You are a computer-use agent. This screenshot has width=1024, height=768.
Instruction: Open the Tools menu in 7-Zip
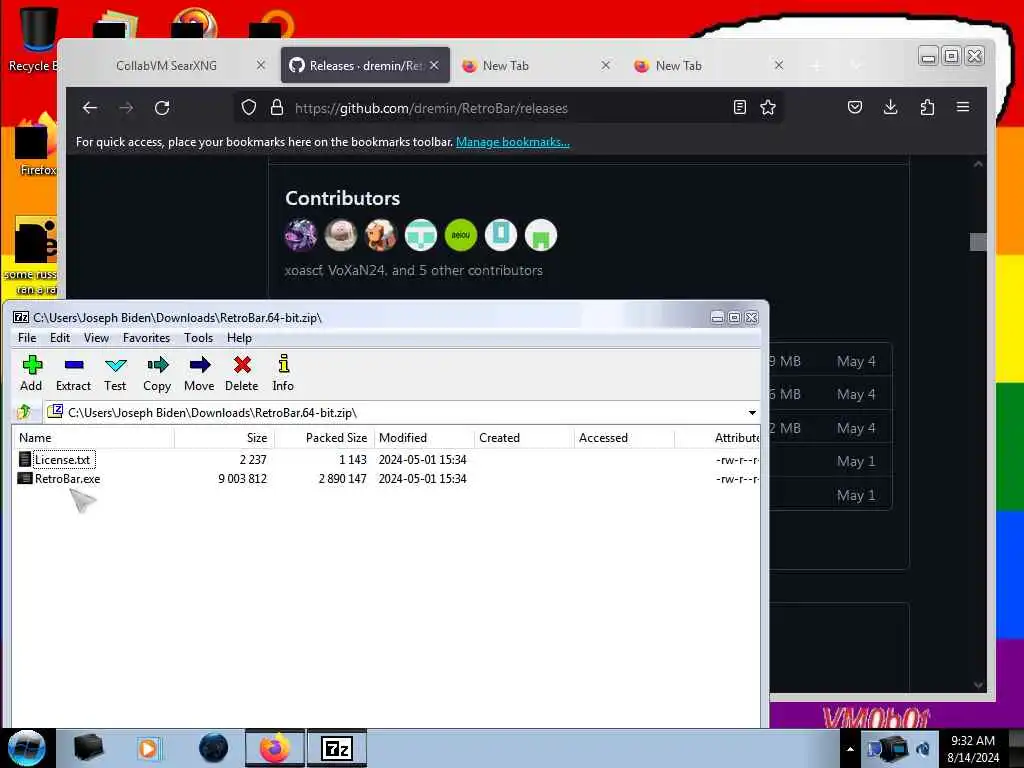[x=198, y=338]
